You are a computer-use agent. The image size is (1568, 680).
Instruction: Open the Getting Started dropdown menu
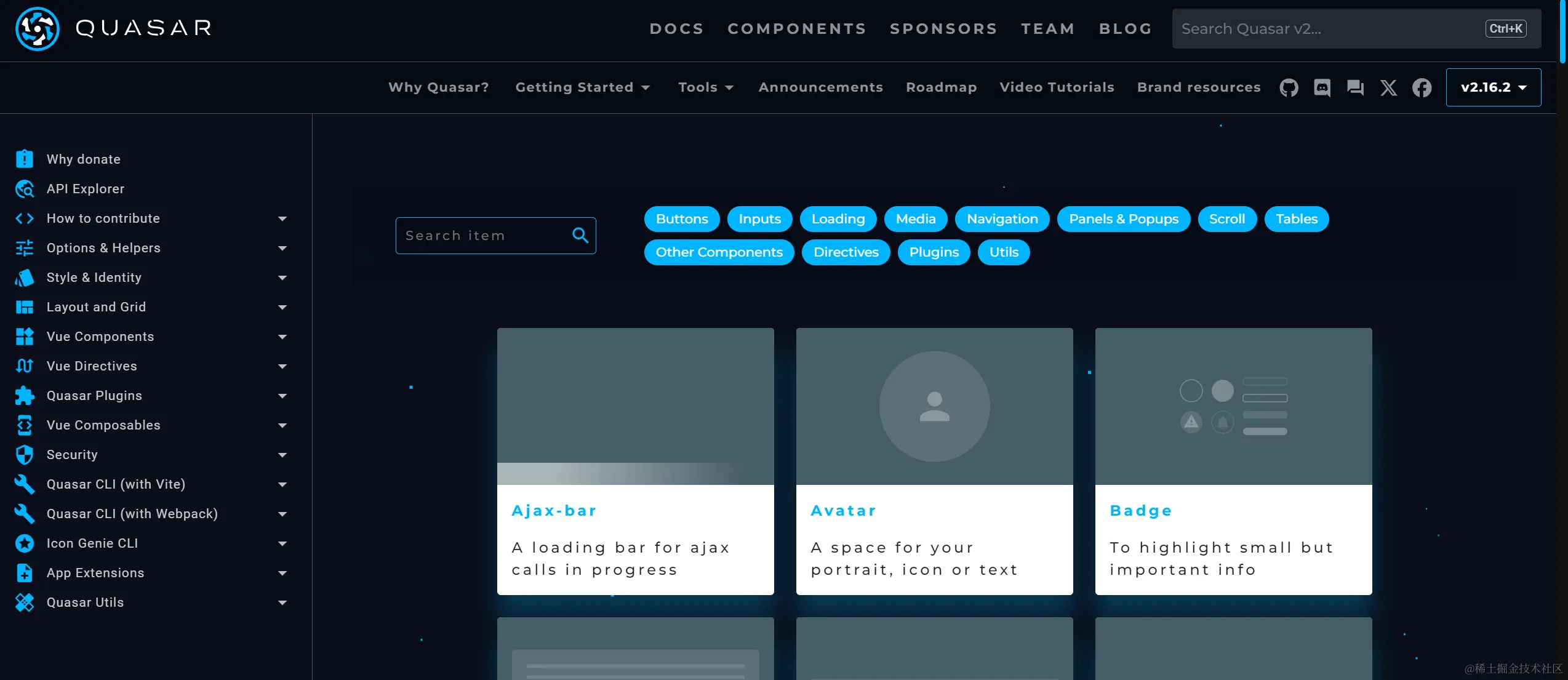[x=582, y=87]
